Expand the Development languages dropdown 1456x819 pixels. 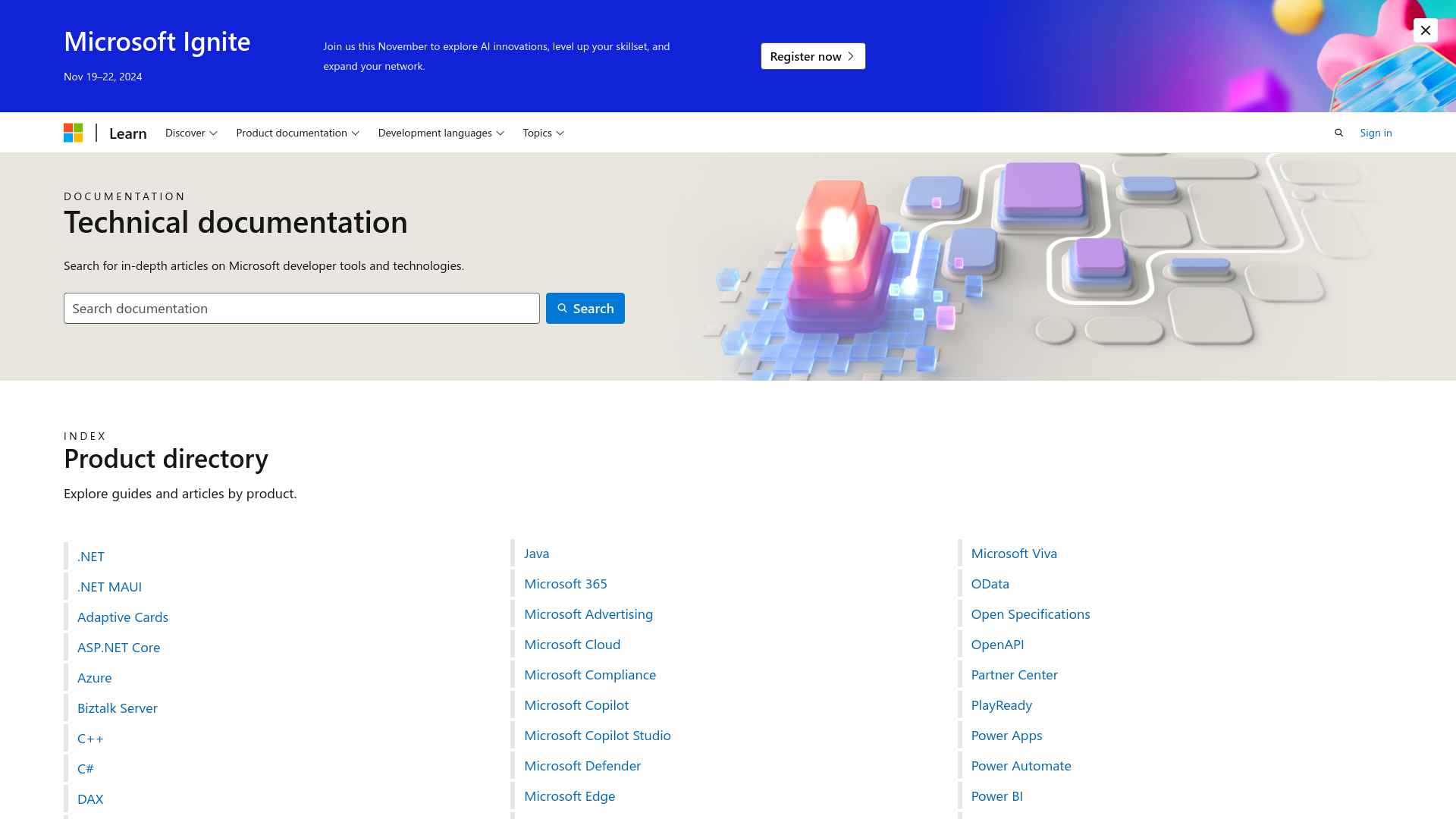click(441, 132)
